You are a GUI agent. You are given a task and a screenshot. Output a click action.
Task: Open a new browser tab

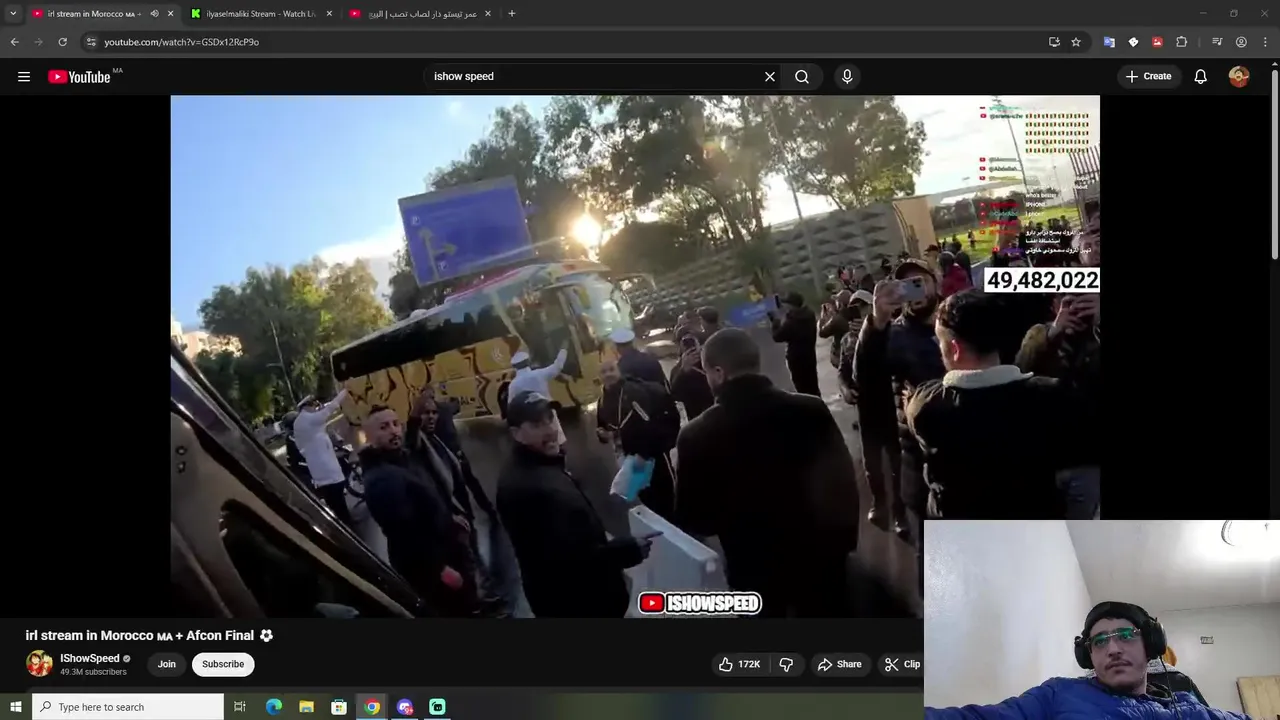(x=512, y=14)
